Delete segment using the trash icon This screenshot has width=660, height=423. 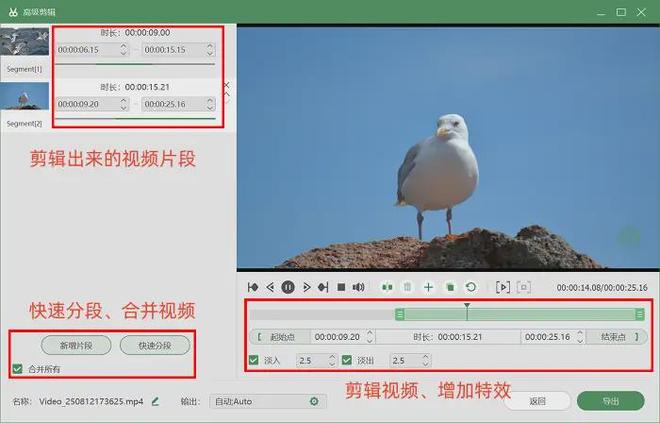click(x=407, y=287)
